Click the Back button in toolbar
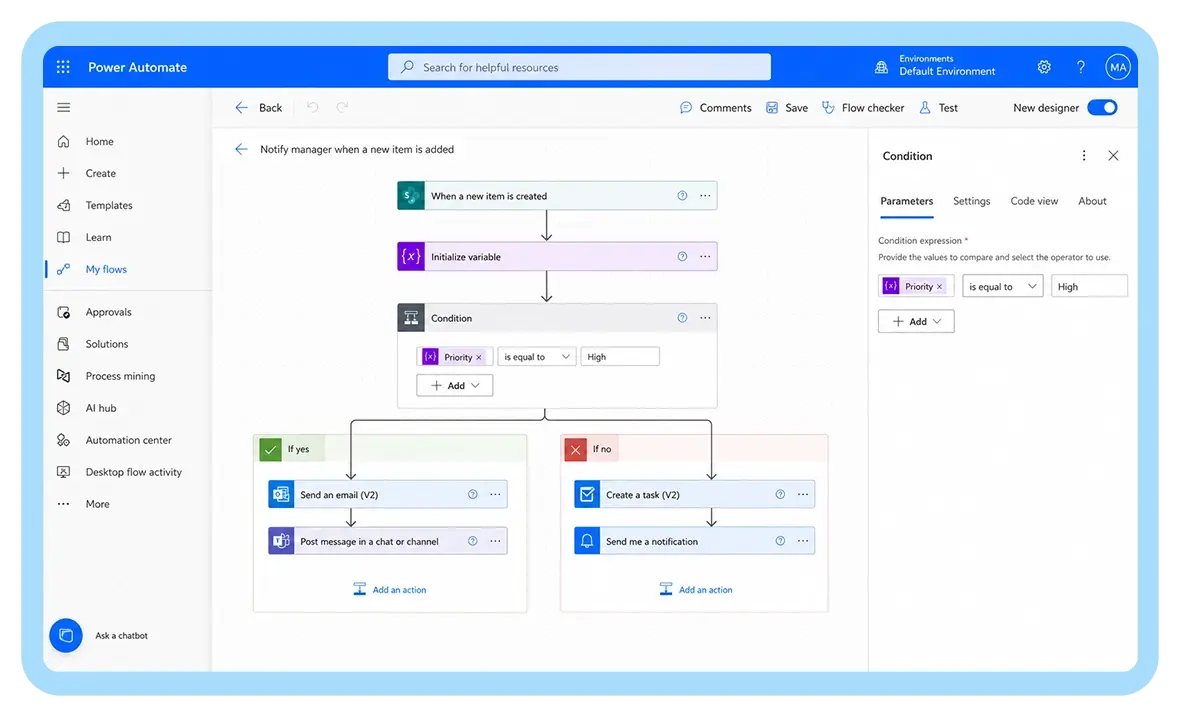This screenshot has height=722, width=1181. [x=258, y=108]
